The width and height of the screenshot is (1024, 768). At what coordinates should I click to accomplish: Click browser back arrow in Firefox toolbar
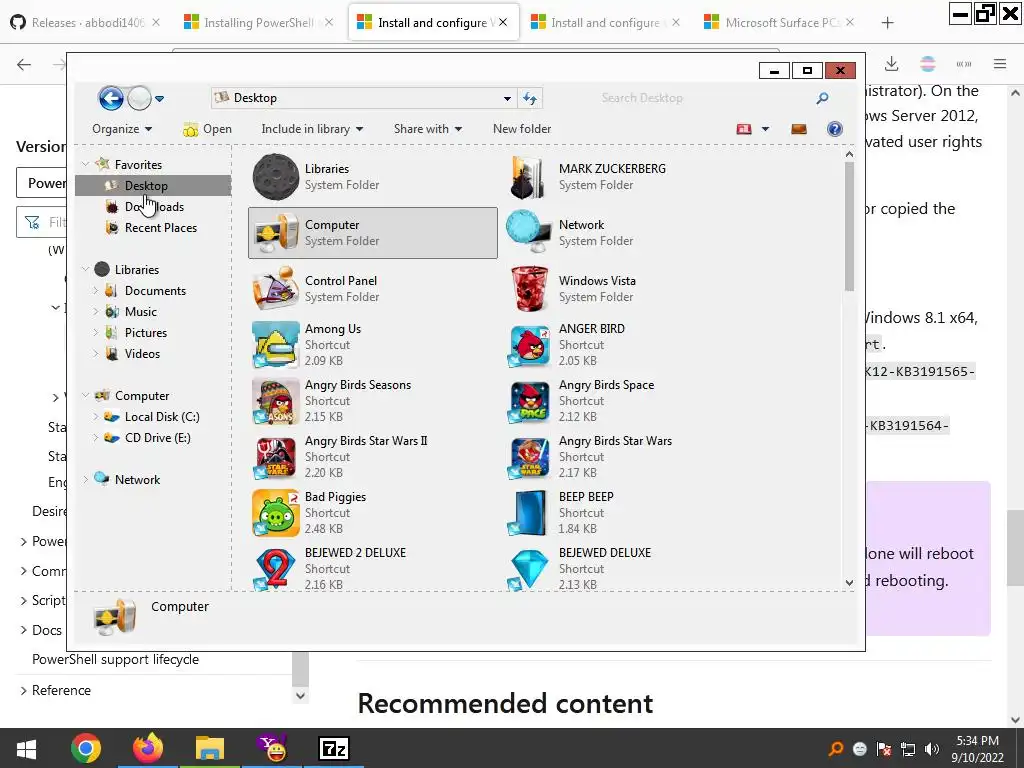24,64
